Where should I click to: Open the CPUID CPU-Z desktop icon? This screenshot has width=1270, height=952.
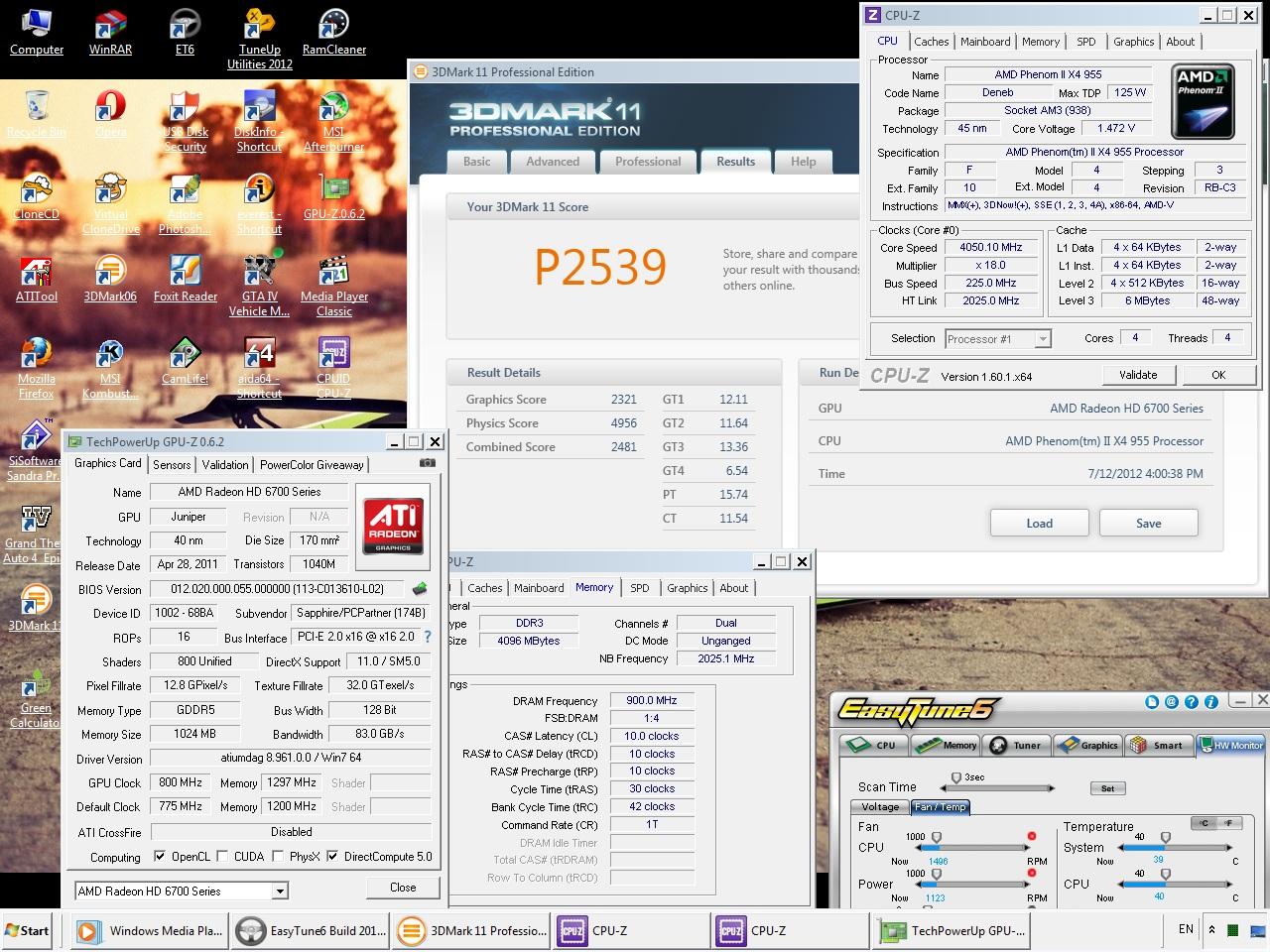(333, 368)
